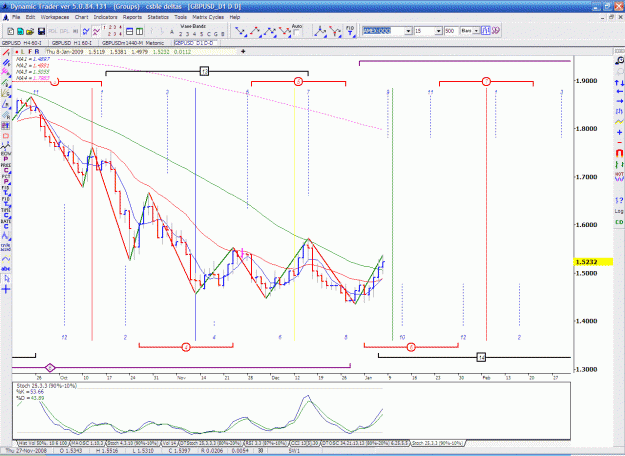This screenshot has height=456, width=625.
Task: Open the DTStoch indicator tab
Action: tap(210, 443)
